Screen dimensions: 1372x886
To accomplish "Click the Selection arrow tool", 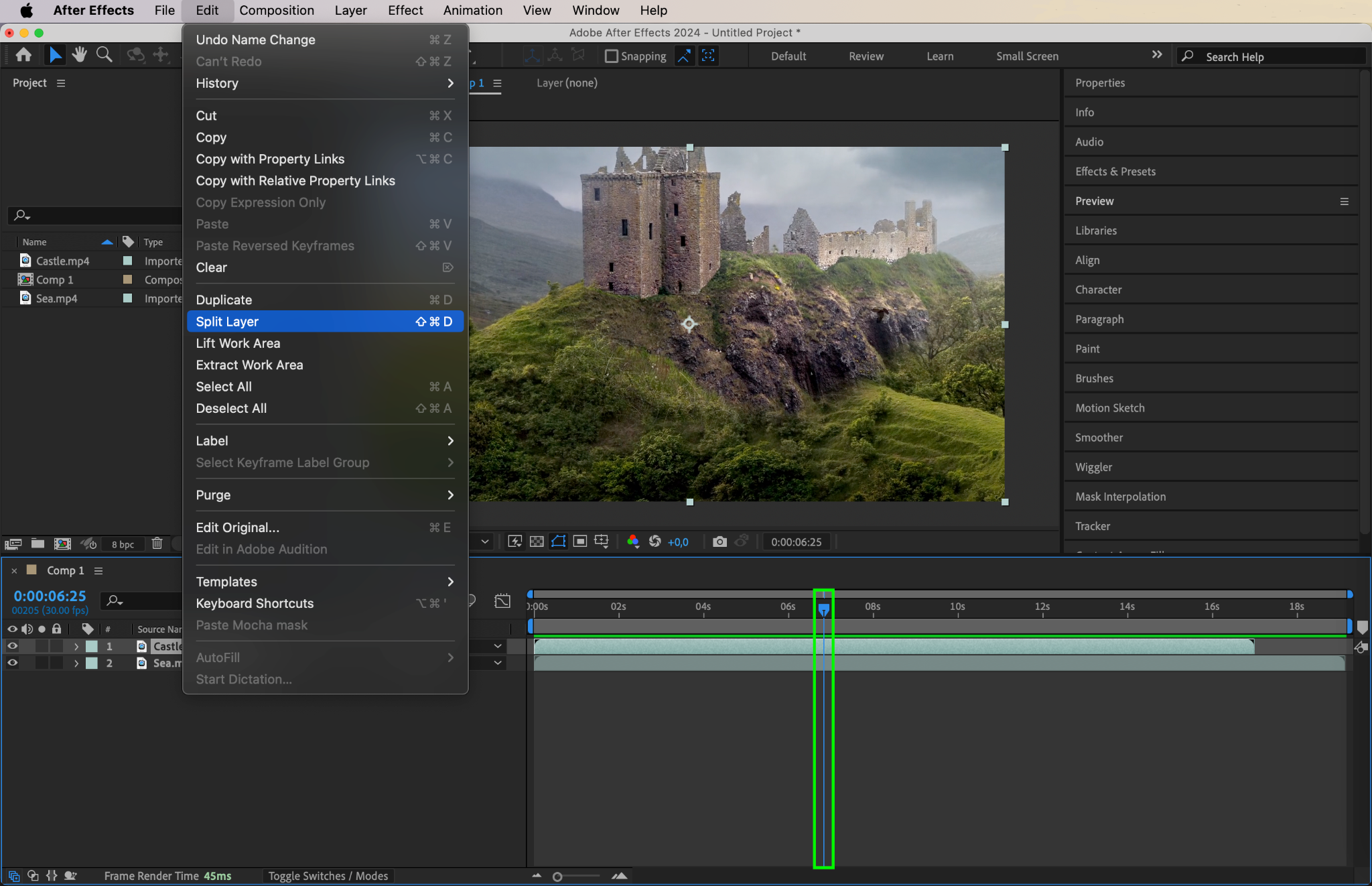I will tap(55, 55).
